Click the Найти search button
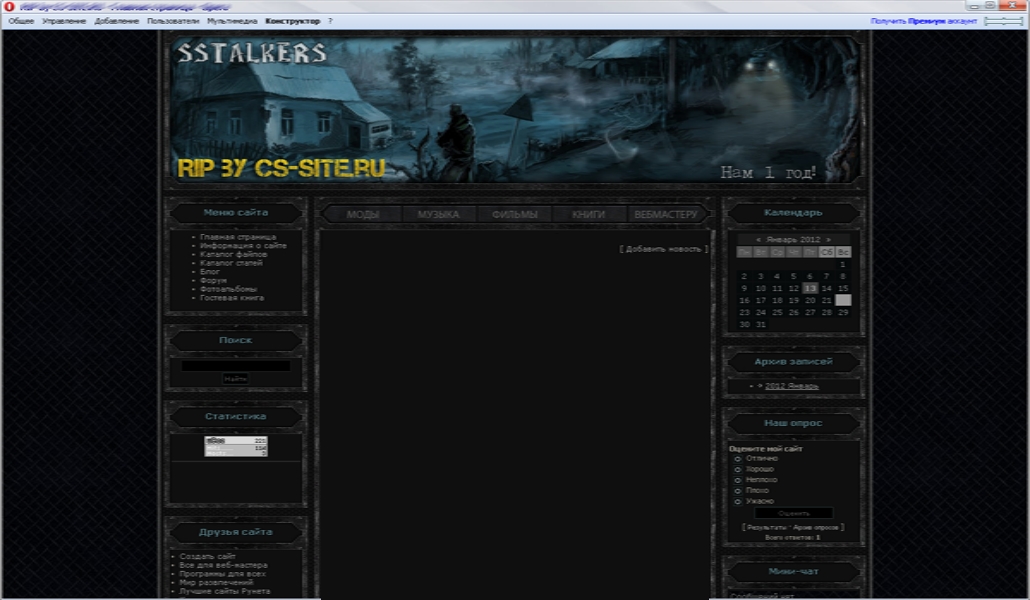The height and width of the screenshot is (600, 1030). (235, 379)
